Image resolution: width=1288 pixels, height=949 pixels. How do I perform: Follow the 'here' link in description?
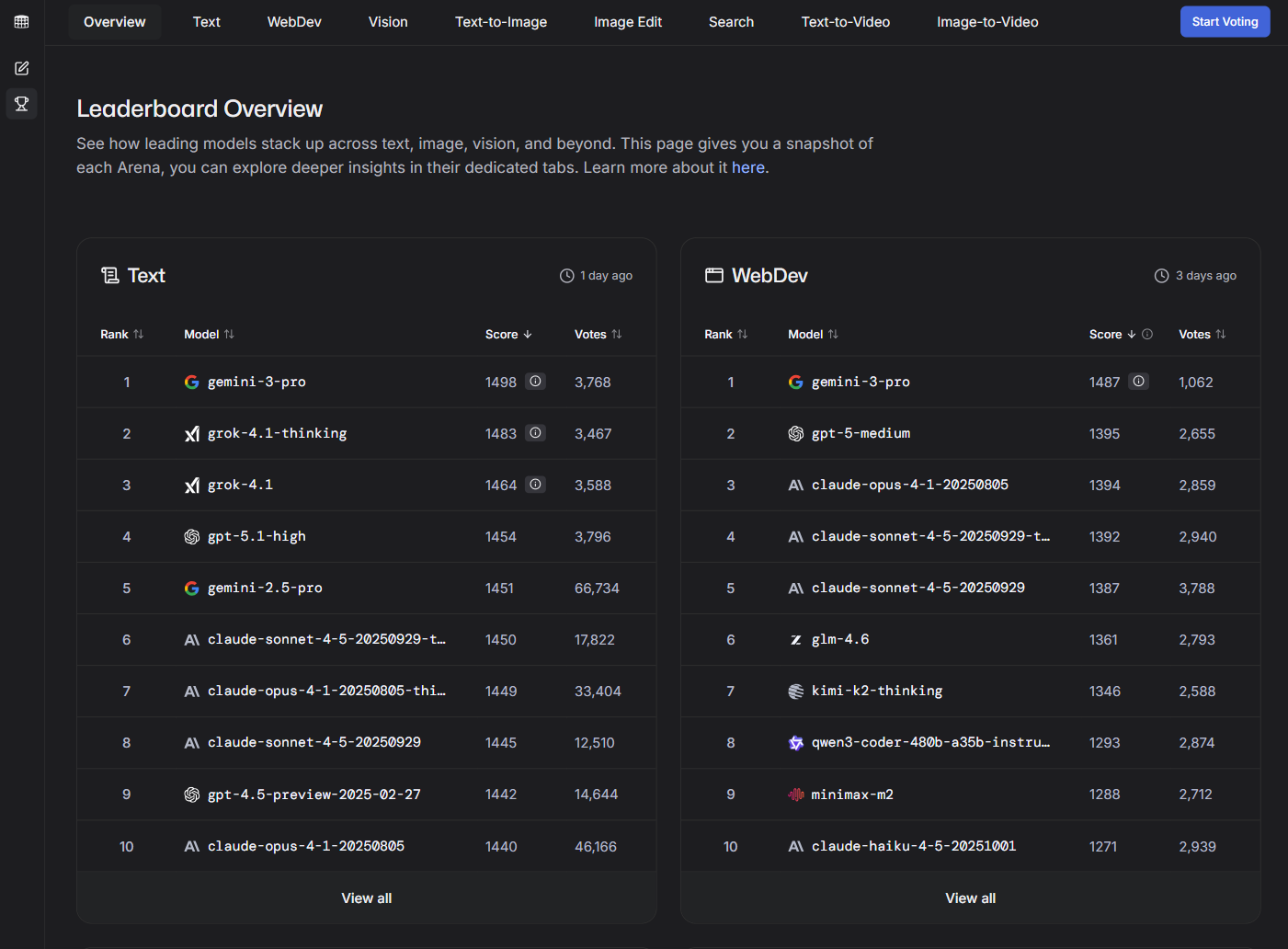(x=748, y=167)
